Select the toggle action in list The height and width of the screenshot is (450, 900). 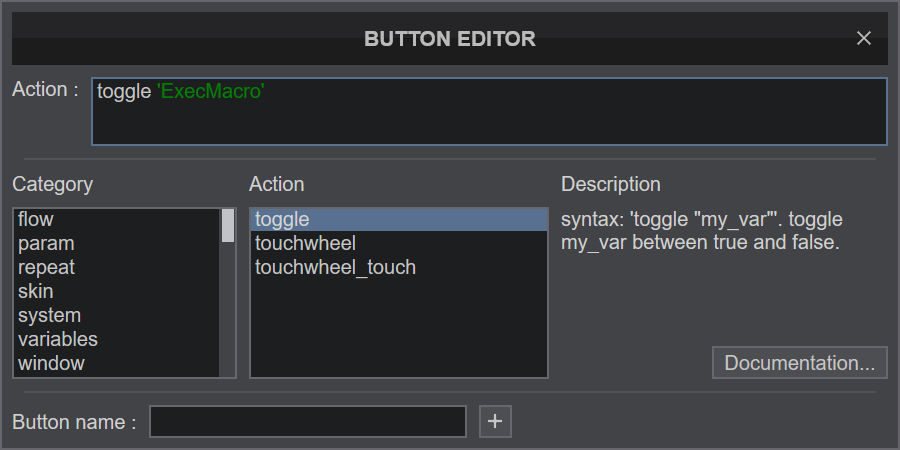(399, 219)
